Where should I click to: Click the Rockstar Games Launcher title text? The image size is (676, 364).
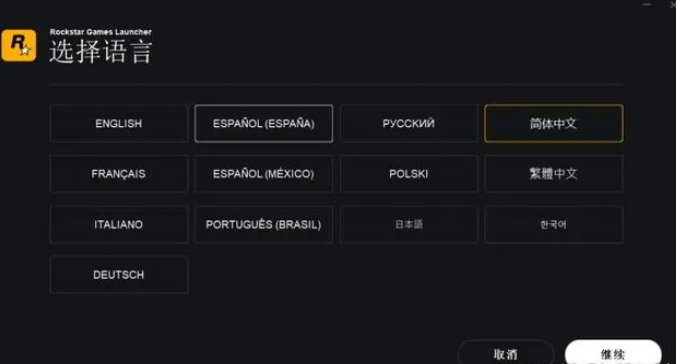click(x=100, y=32)
